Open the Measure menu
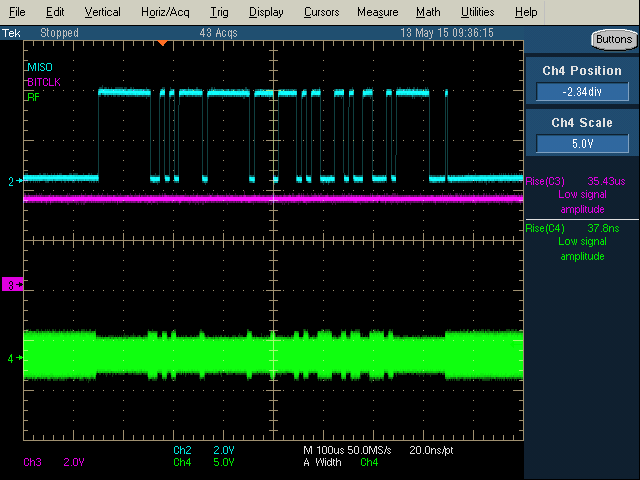This screenshot has height=480, width=640. (377, 12)
